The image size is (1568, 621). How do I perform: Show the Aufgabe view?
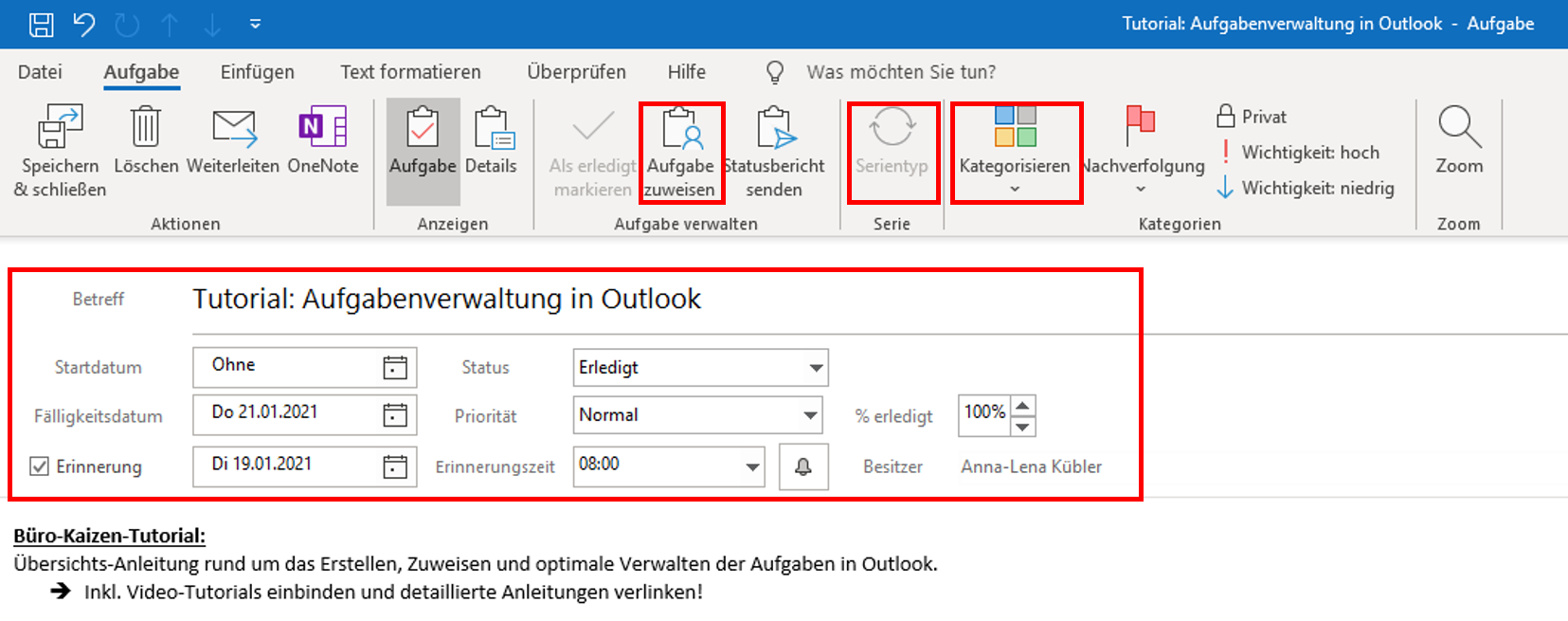[423, 152]
